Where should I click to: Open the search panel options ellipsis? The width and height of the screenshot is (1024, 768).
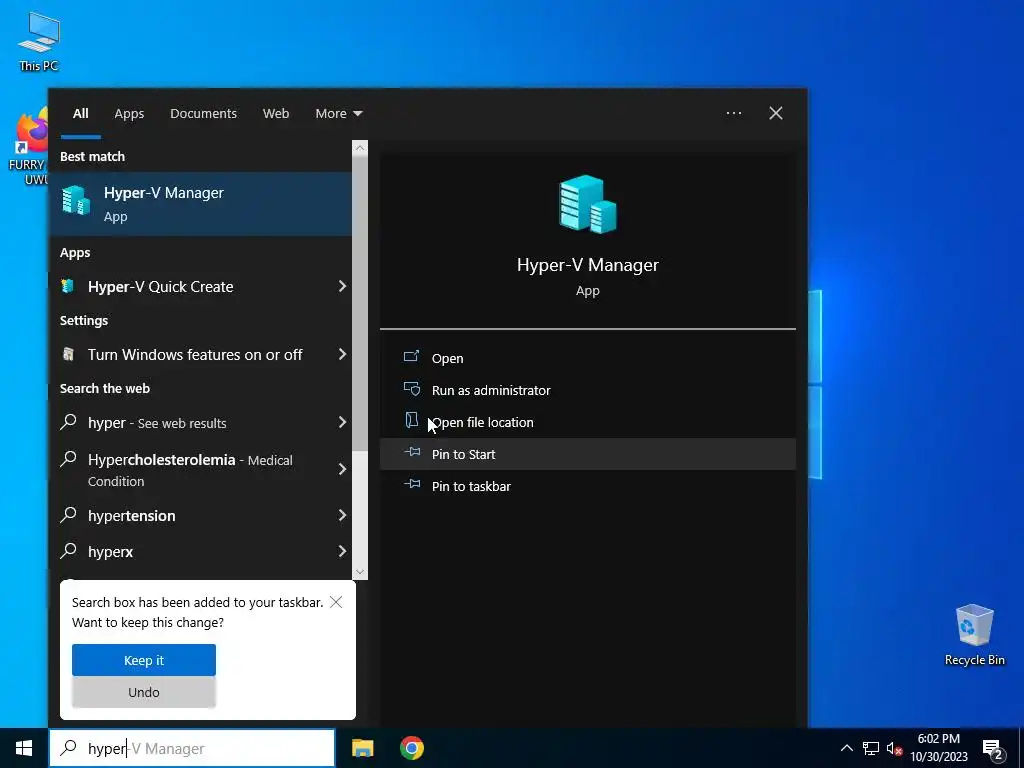point(733,113)
